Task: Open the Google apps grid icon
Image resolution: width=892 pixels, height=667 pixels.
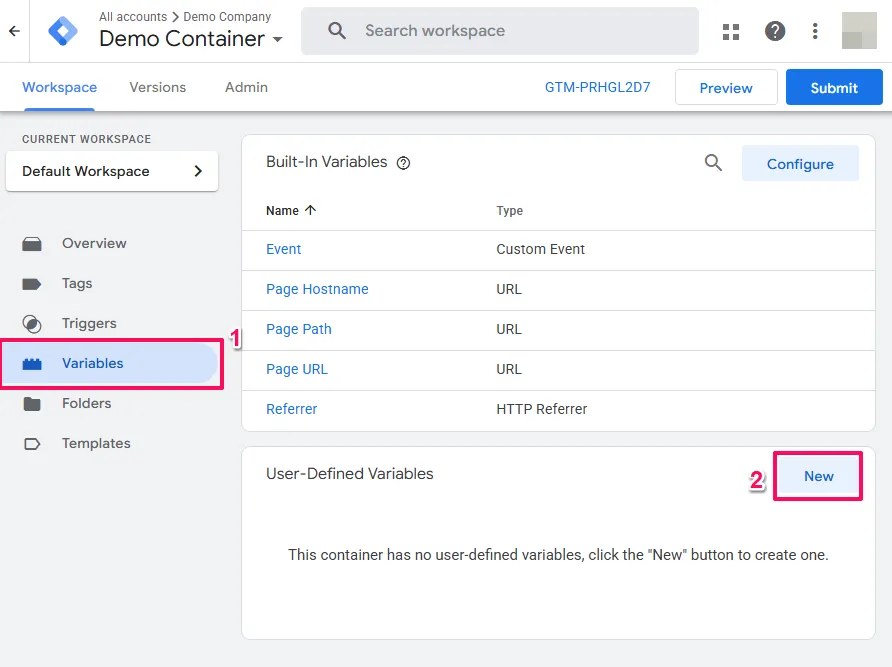Action: coord(731,31)
